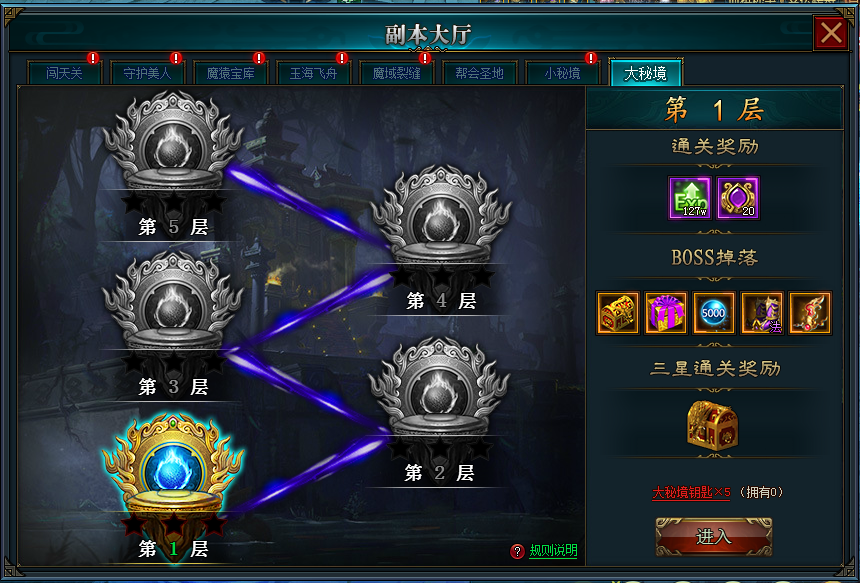Switch to the 守护美人 tab
Image resolution: width=860 pixels, height=583 pixels.
[147, 73]
